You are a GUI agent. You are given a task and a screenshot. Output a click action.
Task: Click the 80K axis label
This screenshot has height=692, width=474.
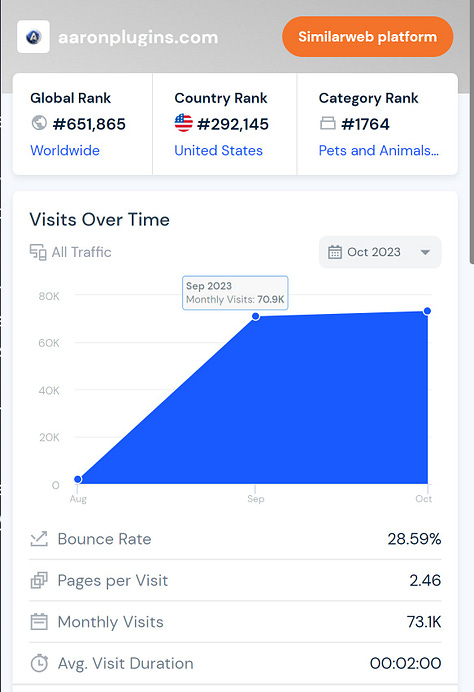pos(49,296)
